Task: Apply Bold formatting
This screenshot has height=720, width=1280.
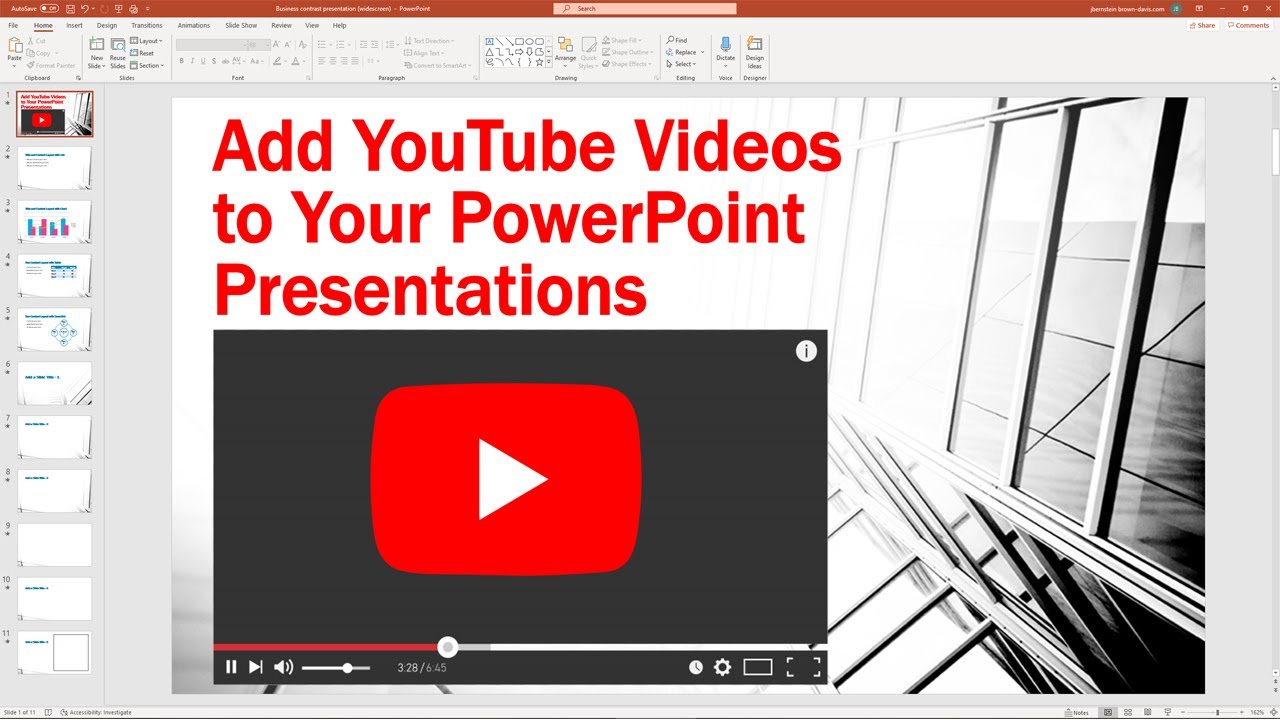Action: [x=181, y=61]
